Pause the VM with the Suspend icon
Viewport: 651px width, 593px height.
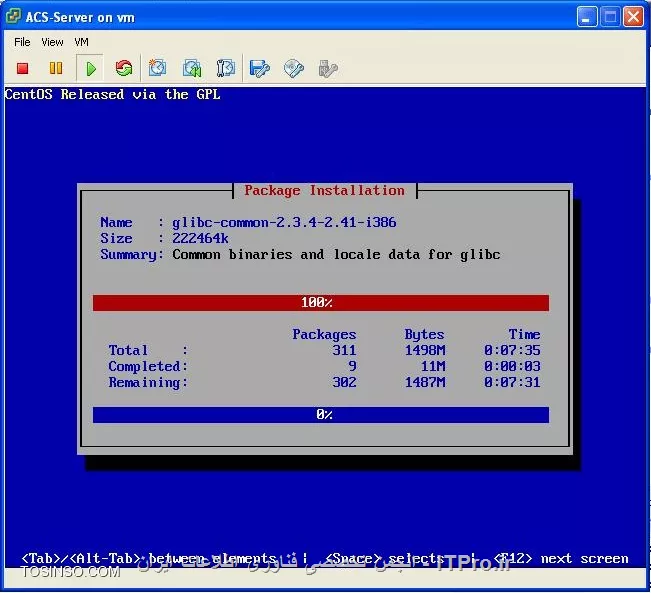(x=56, y=68)
